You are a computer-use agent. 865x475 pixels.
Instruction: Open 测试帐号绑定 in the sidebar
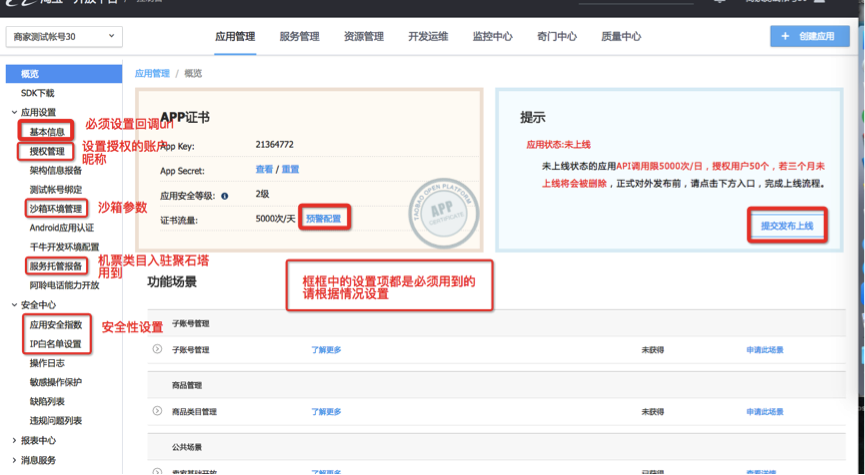(x=56, y=189)
